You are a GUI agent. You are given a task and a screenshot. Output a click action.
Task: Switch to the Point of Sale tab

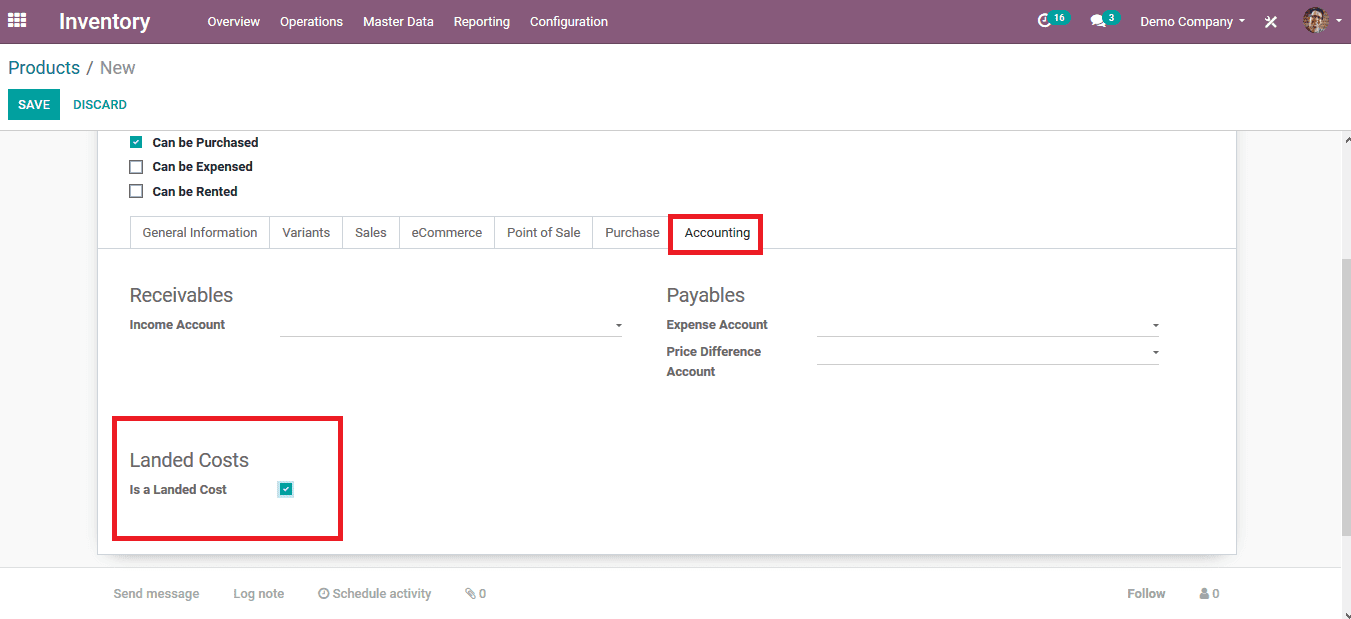point(544,232)
